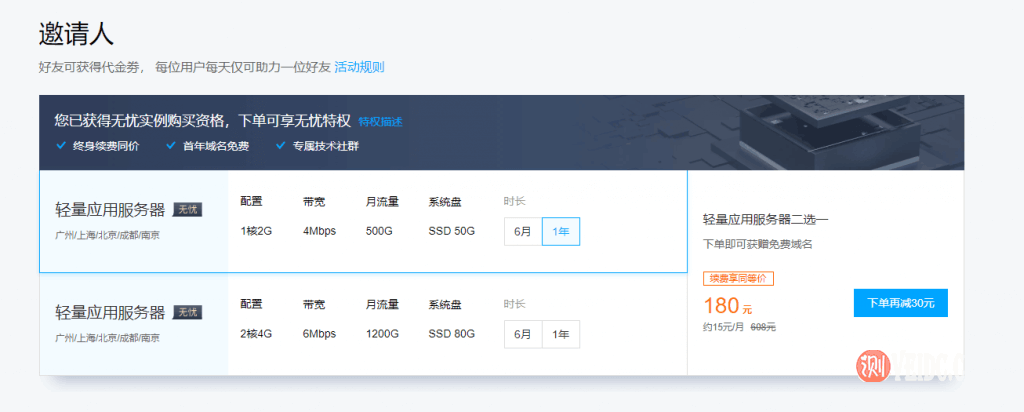Click the region list under the 1核2G plan

pos(108,235)
